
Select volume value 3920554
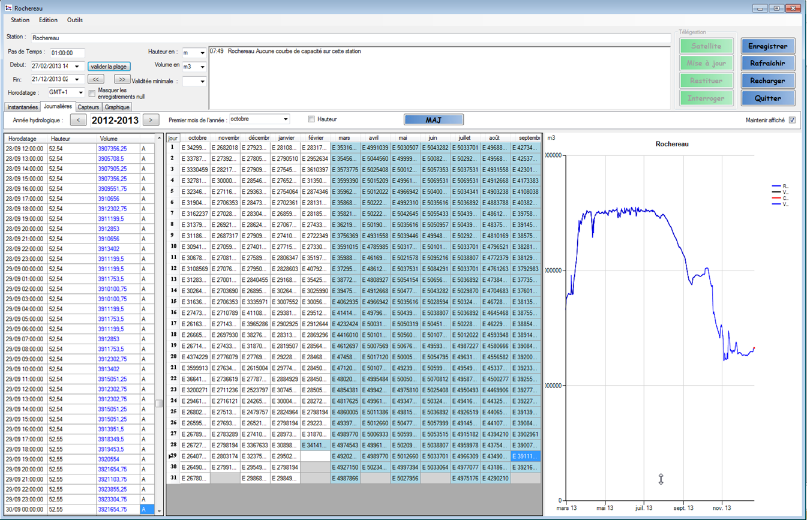click(118, 460)
